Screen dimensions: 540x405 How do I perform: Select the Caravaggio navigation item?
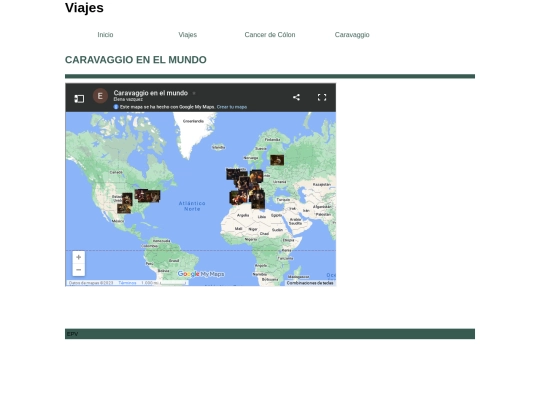pyautogui.click(x=352, y=35)
